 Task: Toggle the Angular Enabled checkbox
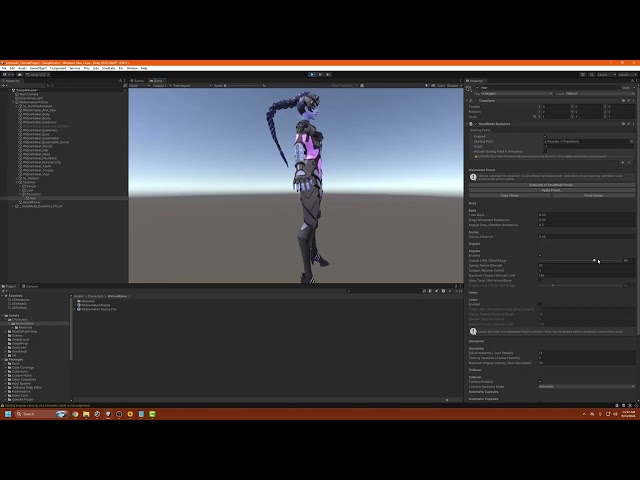(540, 256)
